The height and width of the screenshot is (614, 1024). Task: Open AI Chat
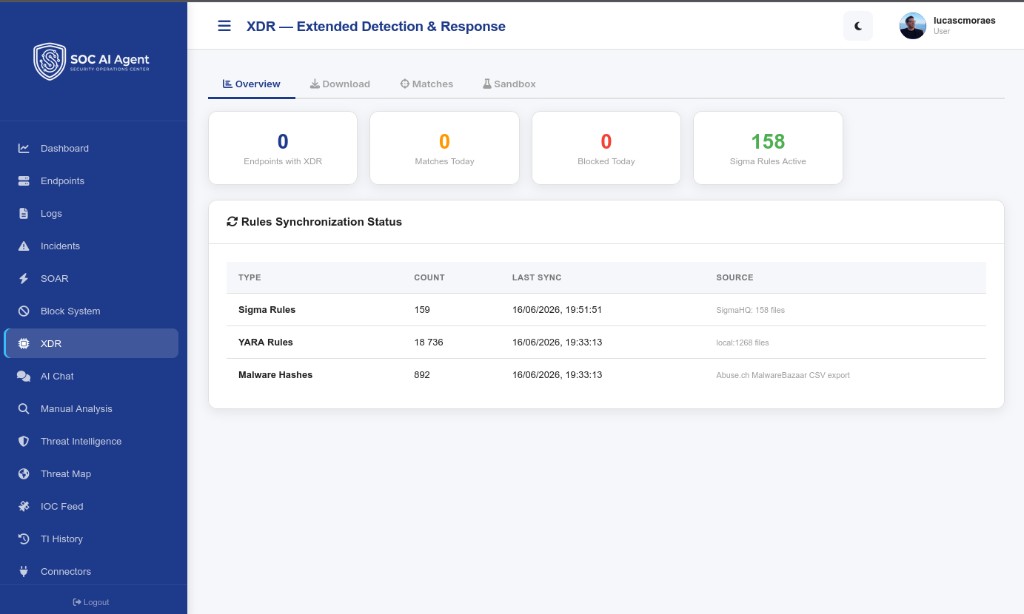pos(91,376)
